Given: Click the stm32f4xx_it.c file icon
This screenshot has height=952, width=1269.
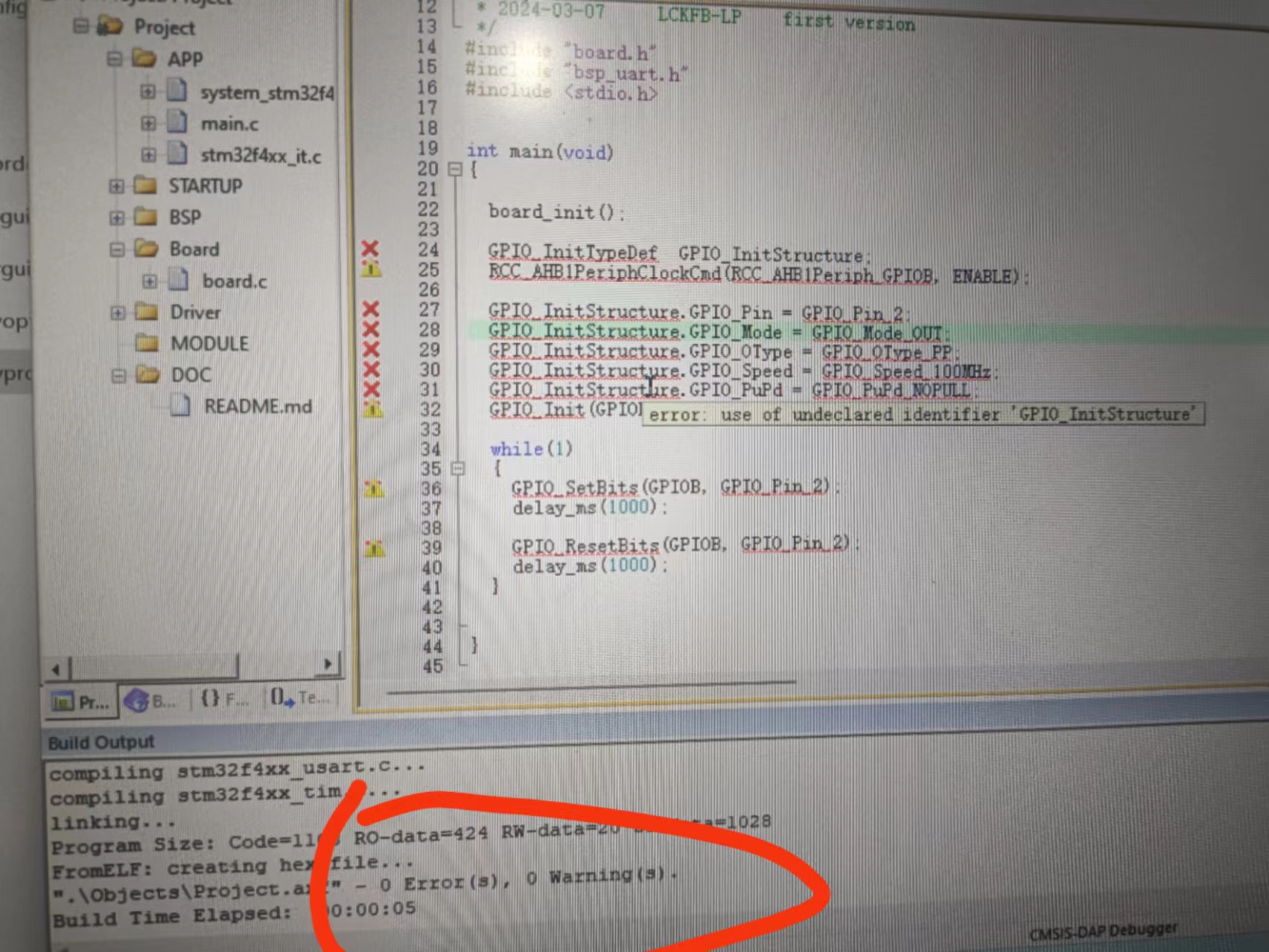Looking at the screenshot, I should click(177, 153).
